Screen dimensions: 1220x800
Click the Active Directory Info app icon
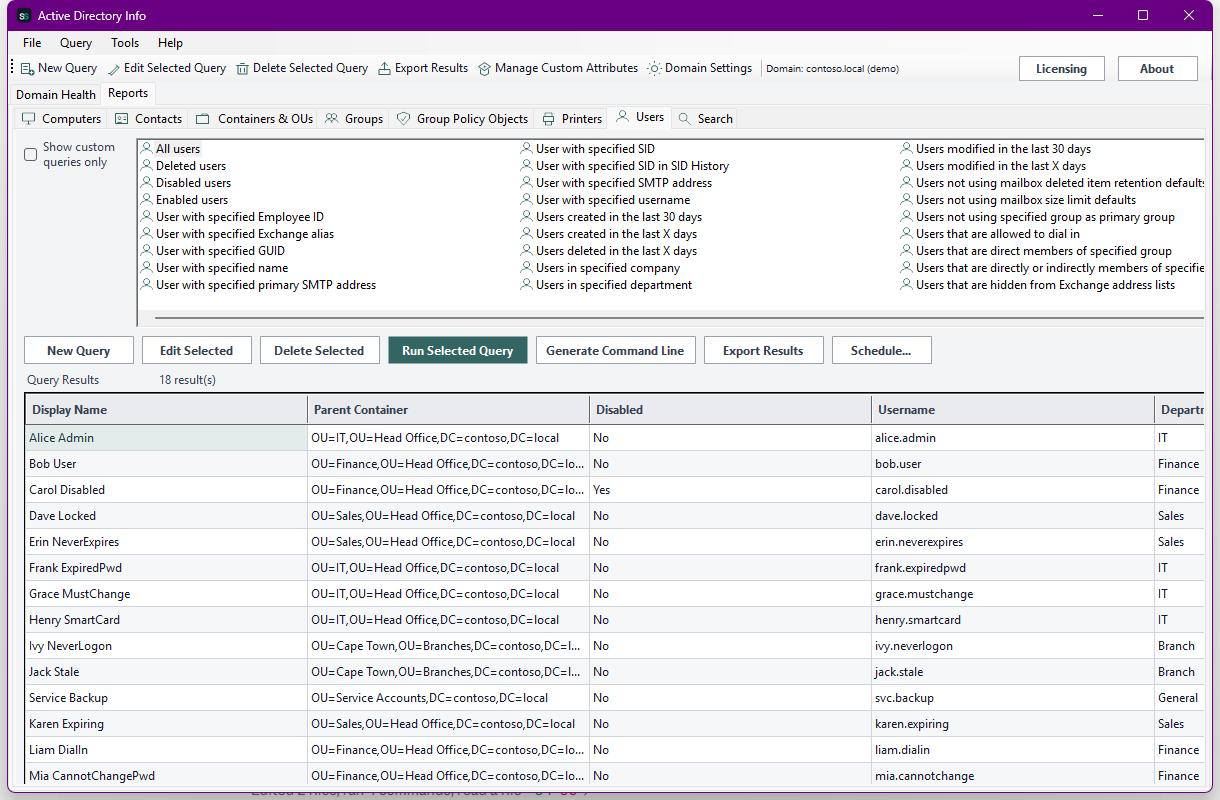(x=24, y=16)
